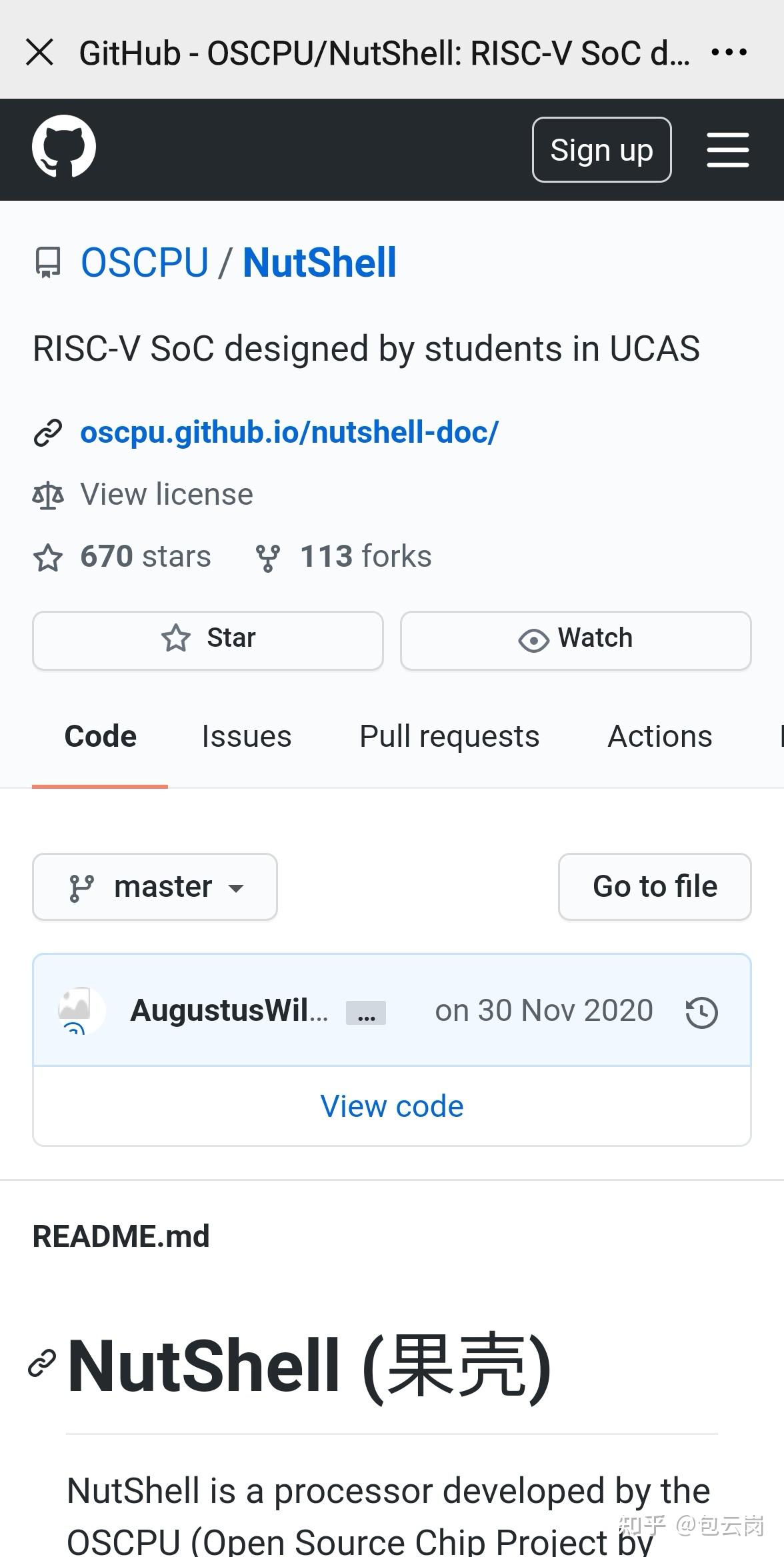Image resolution: width=784 pixels, height=1557 pixels.
Task: Open the Actions tab
Action: tap(660, 737)
